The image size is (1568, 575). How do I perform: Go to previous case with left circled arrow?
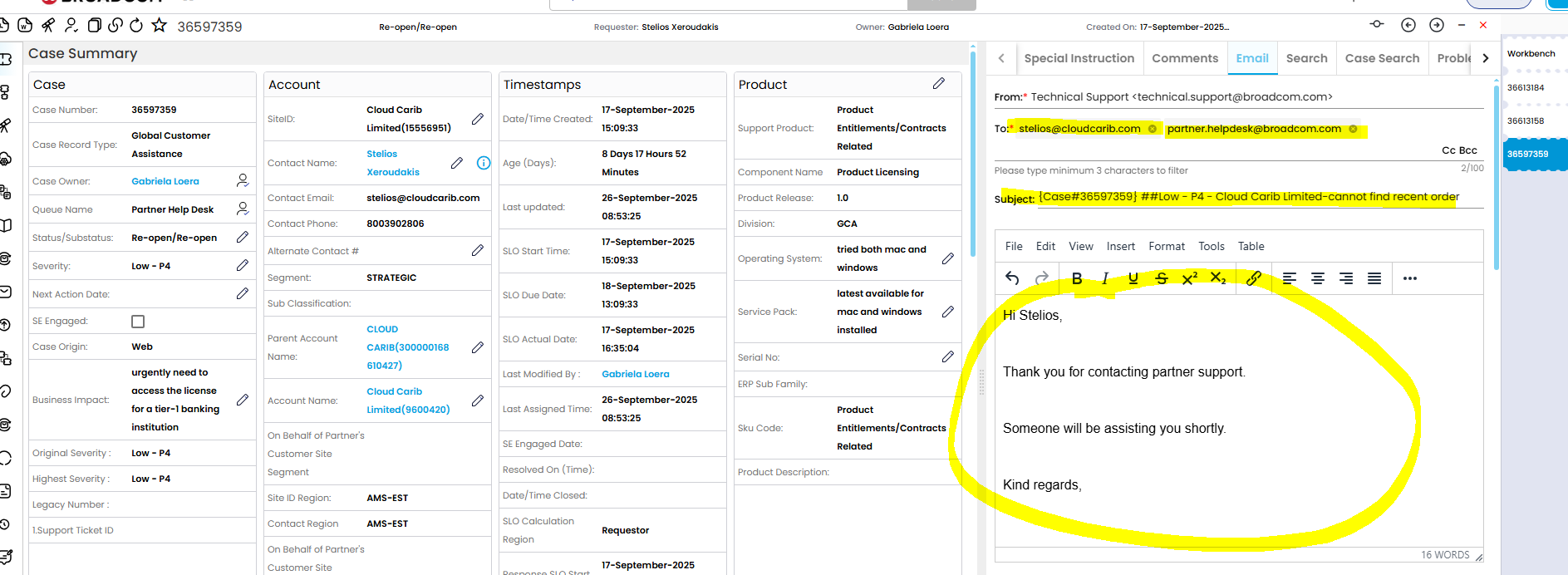tap(1408, 25)
